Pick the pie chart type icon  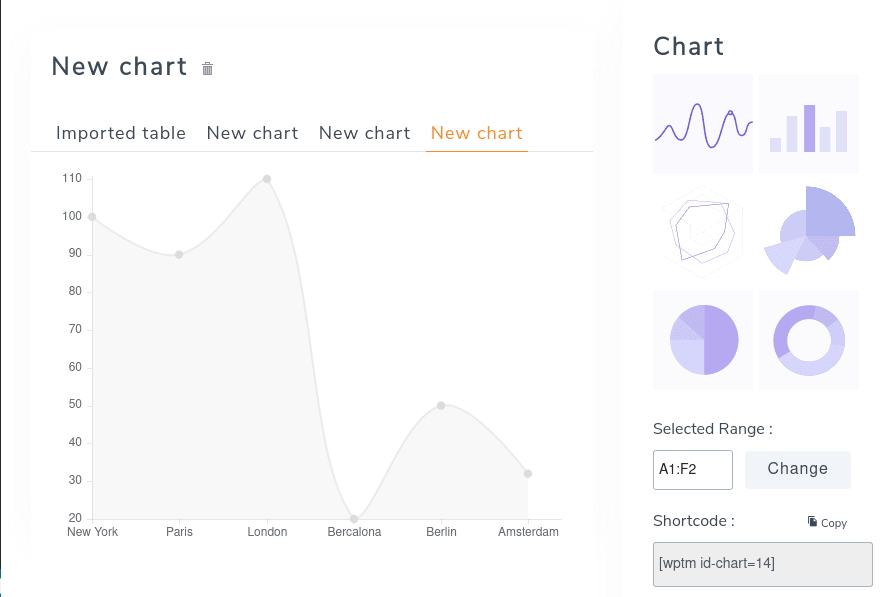703,340
